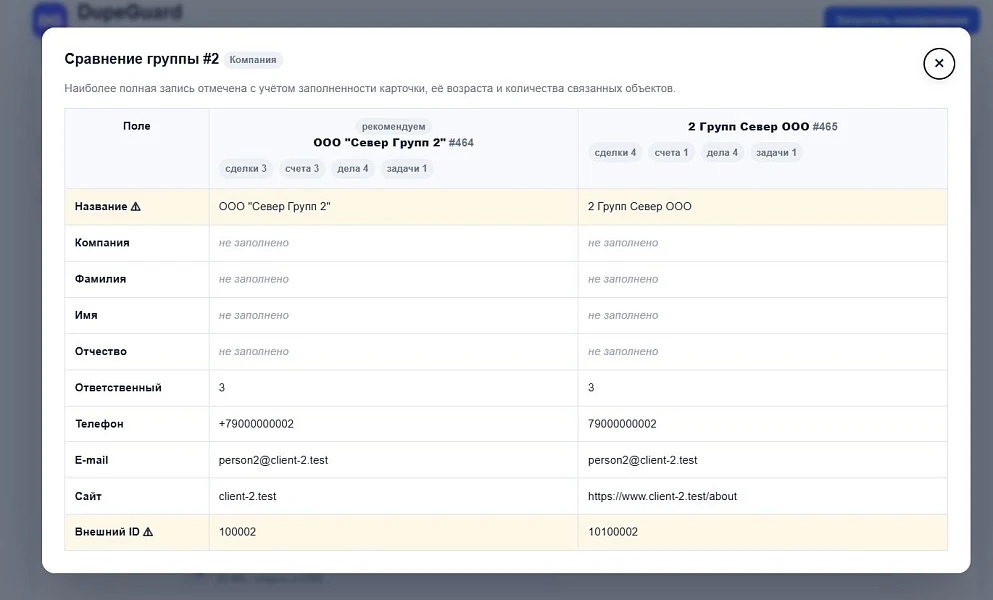Click the Сайт row label
Viewport: 993px width, 600px height.
pyautogui.click(x=88, y=496)
